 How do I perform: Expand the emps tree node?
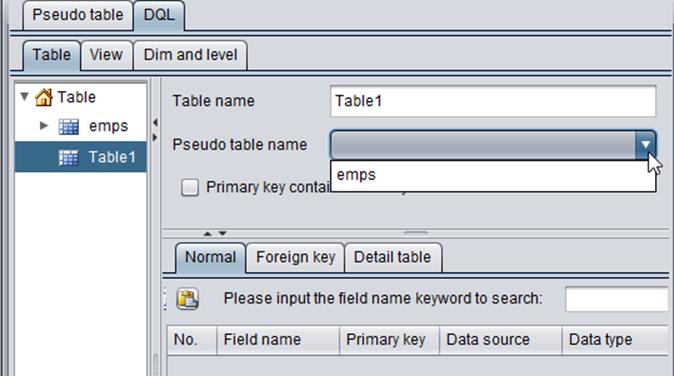pos(43,125)
